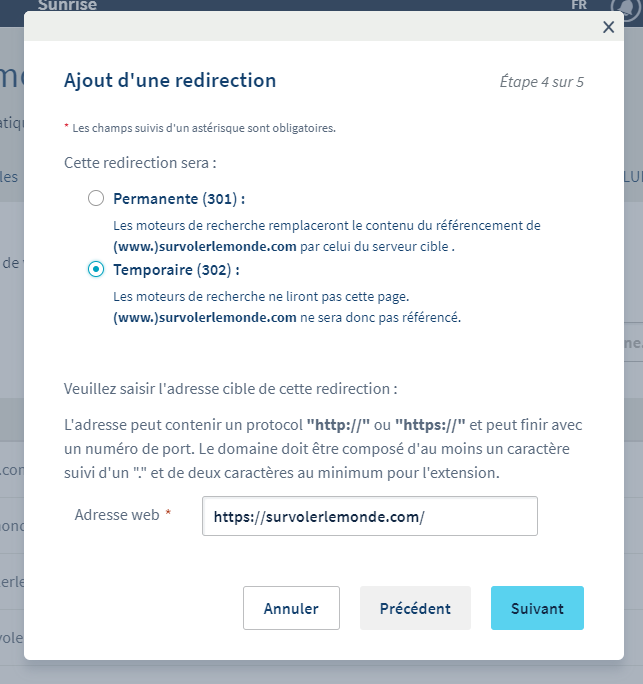Open the FR language selector
643x684 pixels.
click(579, 5)
